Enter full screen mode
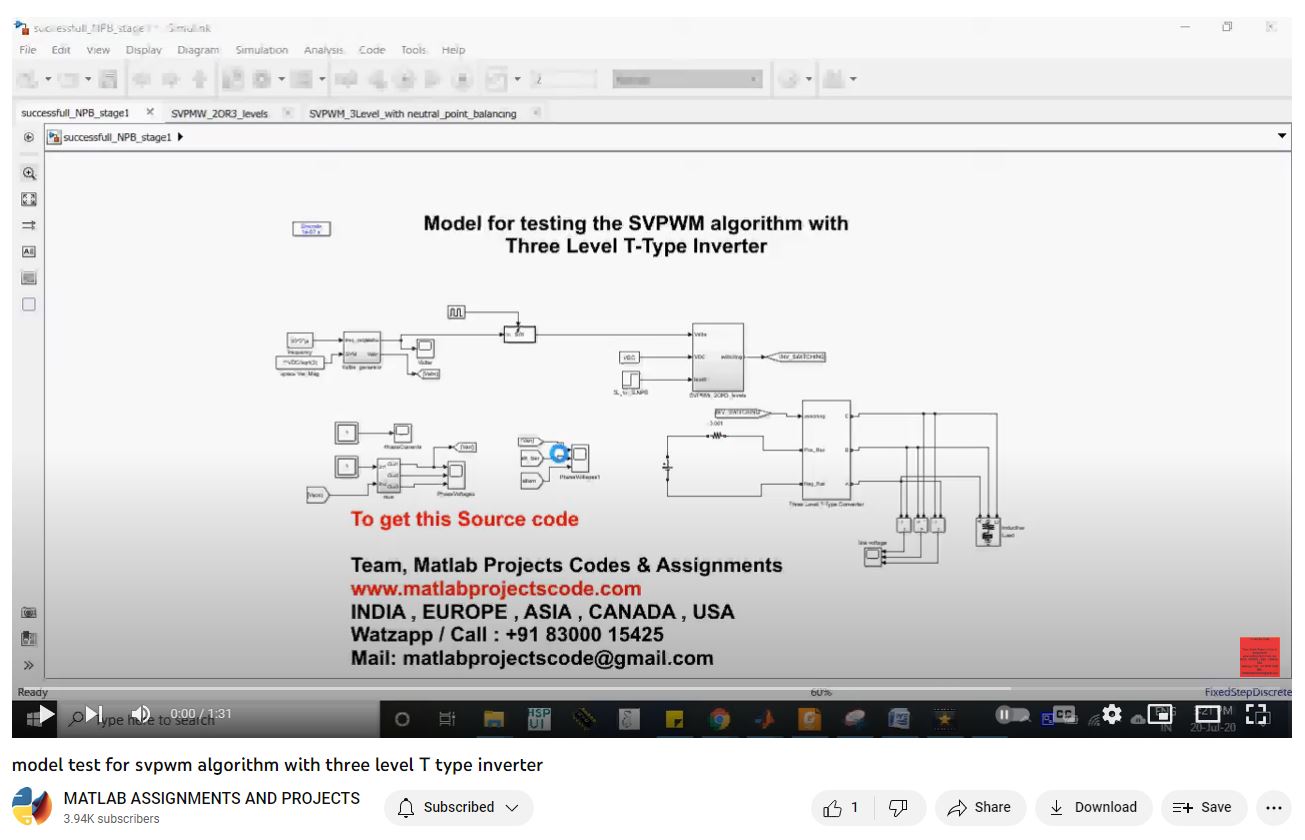This screenshot has height=840, width=1305. pyautogui.click(x=1257, y=714)
